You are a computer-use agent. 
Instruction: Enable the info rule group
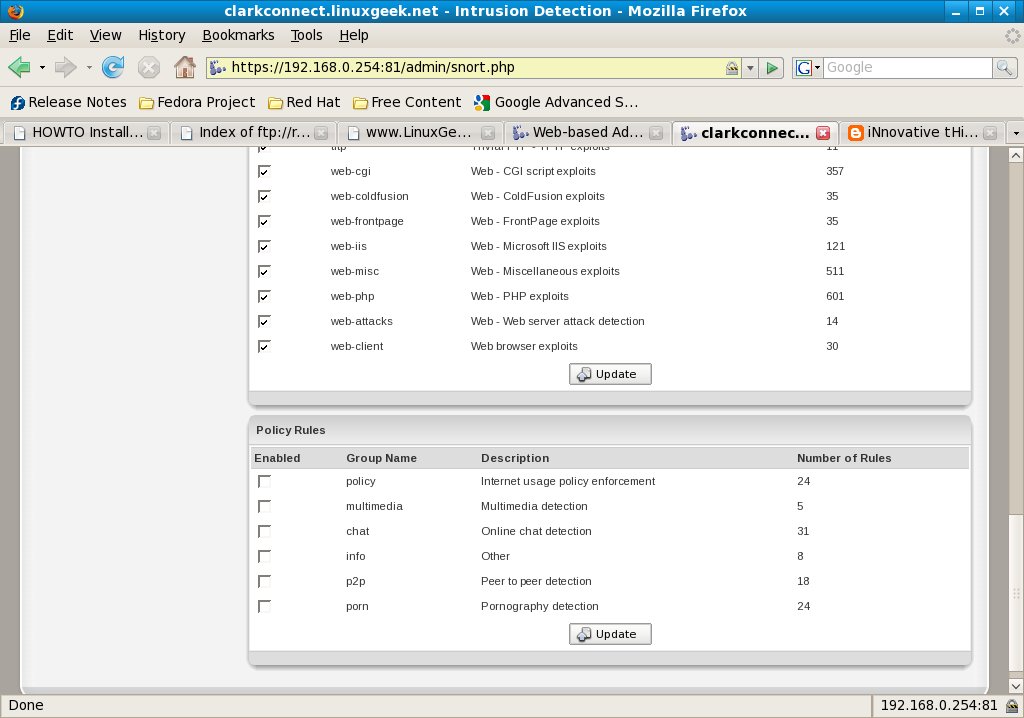click(264, 557)
